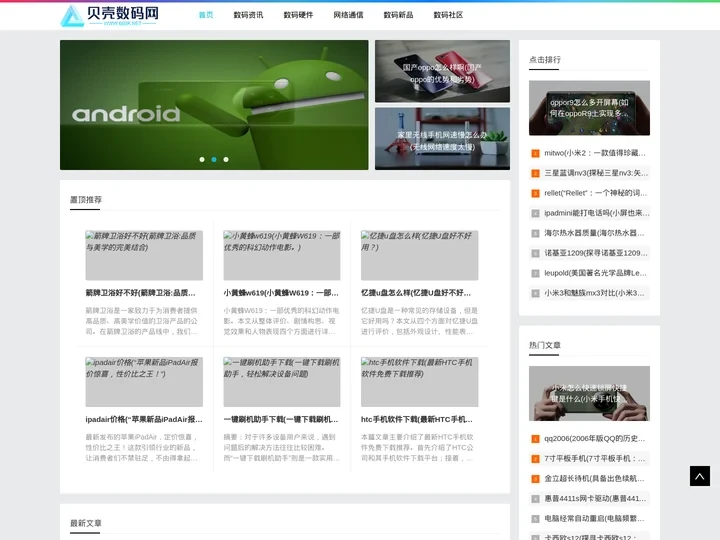Click rank badge 2 beside 7寸平板手机
The image size is (720, 540).
[x=535, y=459]
